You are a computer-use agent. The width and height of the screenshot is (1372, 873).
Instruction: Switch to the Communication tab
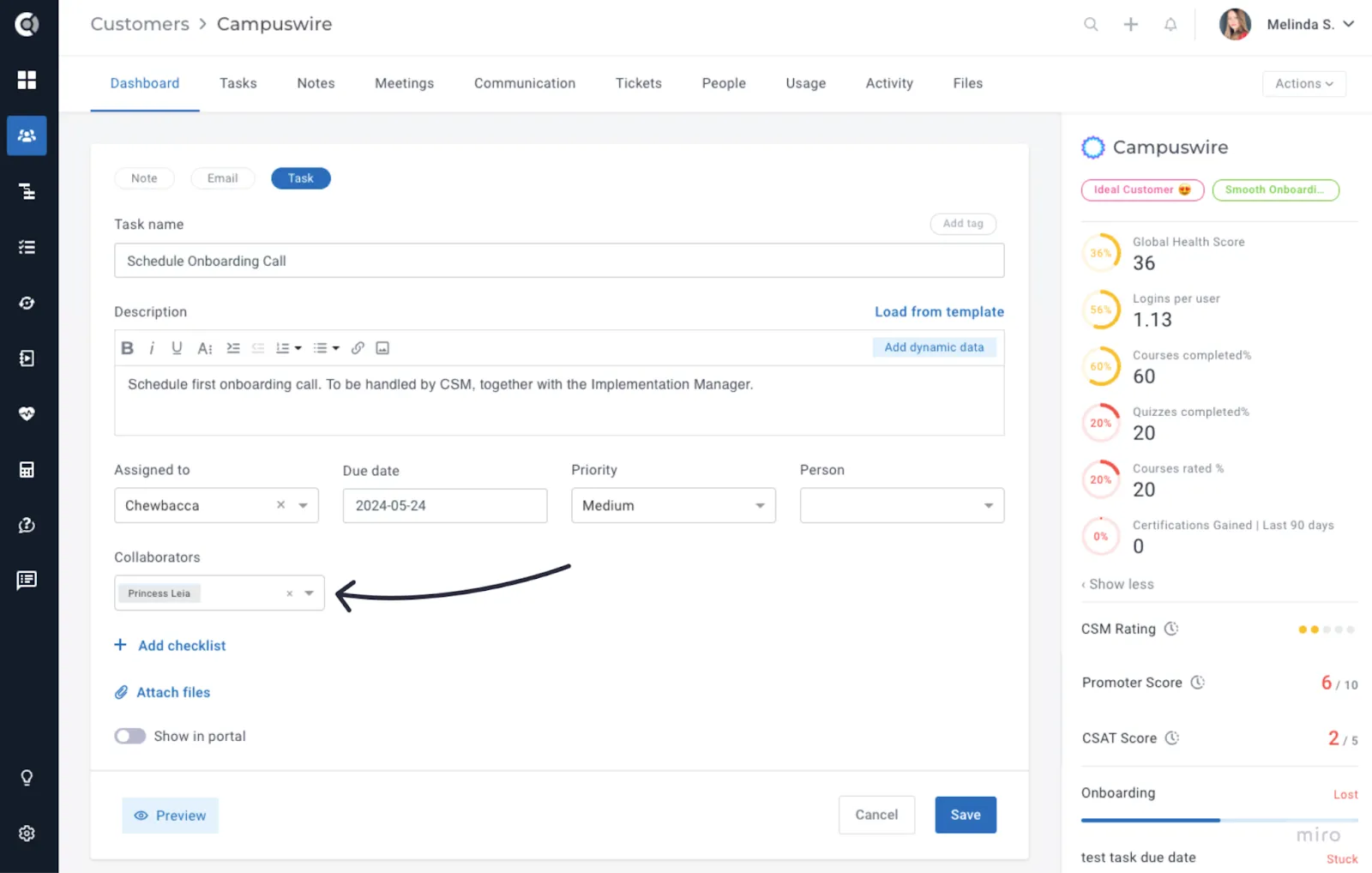(x=525, y=83)
